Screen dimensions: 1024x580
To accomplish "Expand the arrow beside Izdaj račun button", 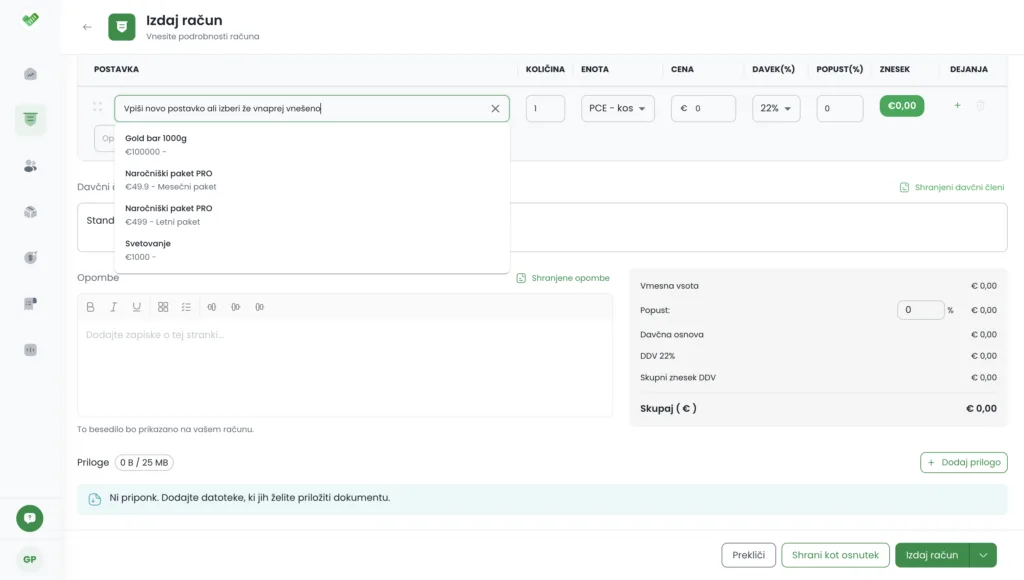I will tap(984, 555).
